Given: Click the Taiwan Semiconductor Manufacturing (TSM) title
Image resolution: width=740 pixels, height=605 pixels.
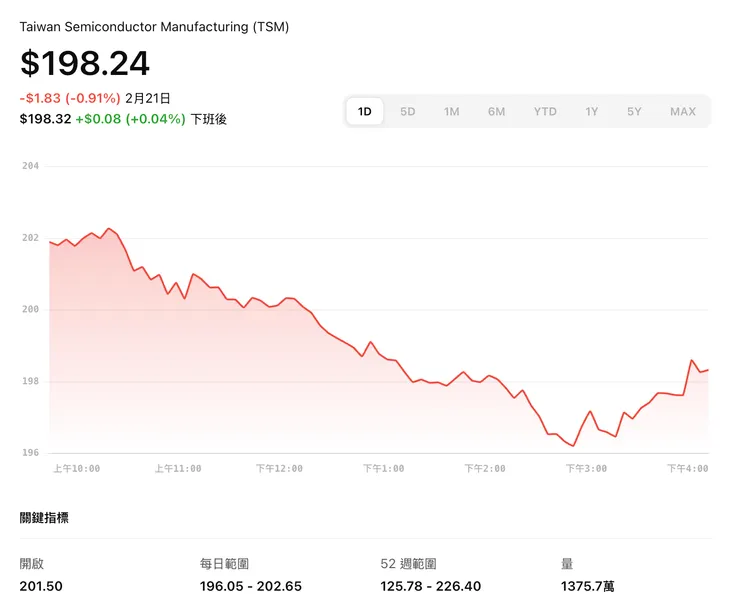Looking at the screenshot, I should [155, 27].
